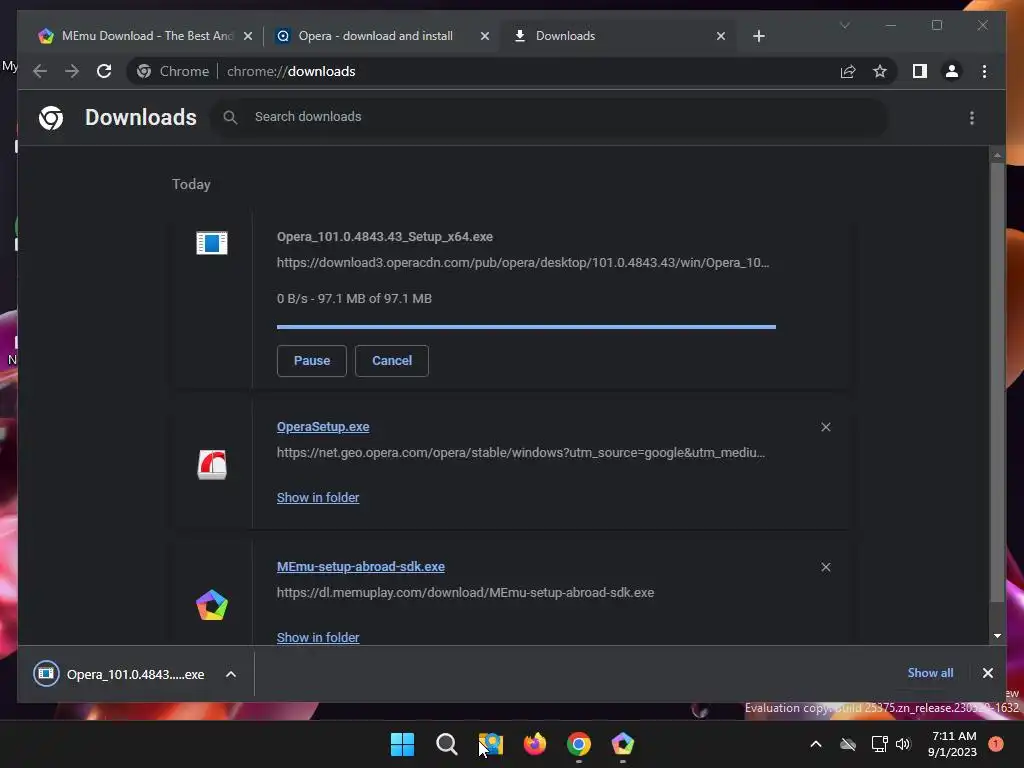Click Show all downloads link
Viewport: 1024px width, 768px height.
coord(930,673)
